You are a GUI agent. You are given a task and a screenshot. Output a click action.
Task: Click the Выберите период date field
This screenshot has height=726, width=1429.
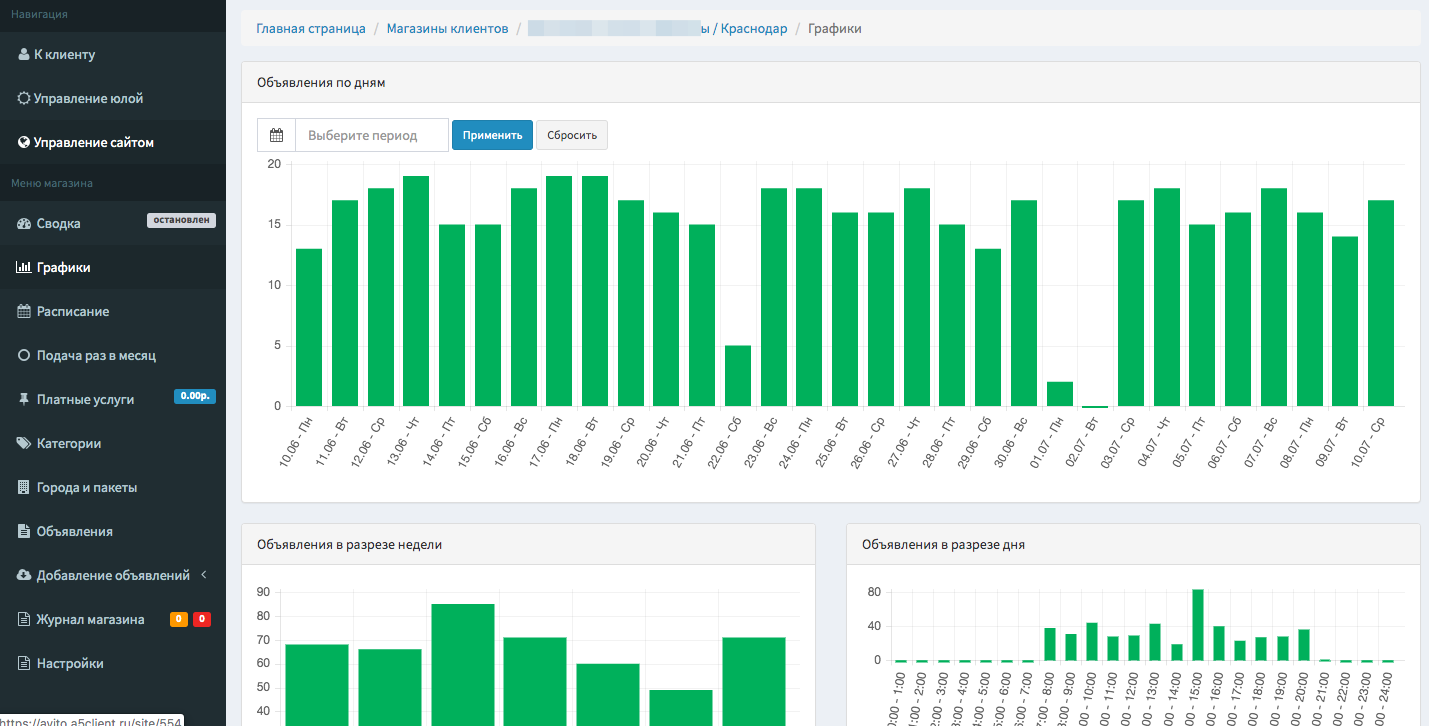point(372,135)
